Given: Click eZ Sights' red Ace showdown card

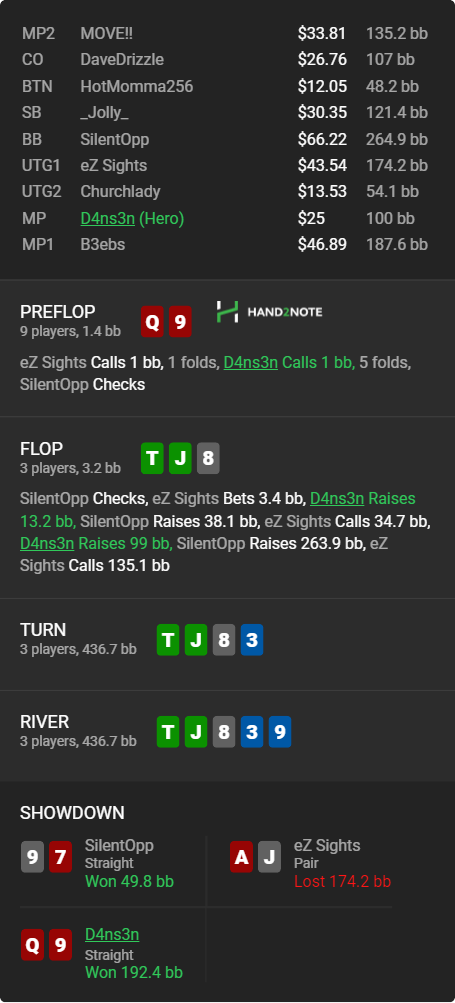Looking at the screenshot, I should tap(241, 857).
